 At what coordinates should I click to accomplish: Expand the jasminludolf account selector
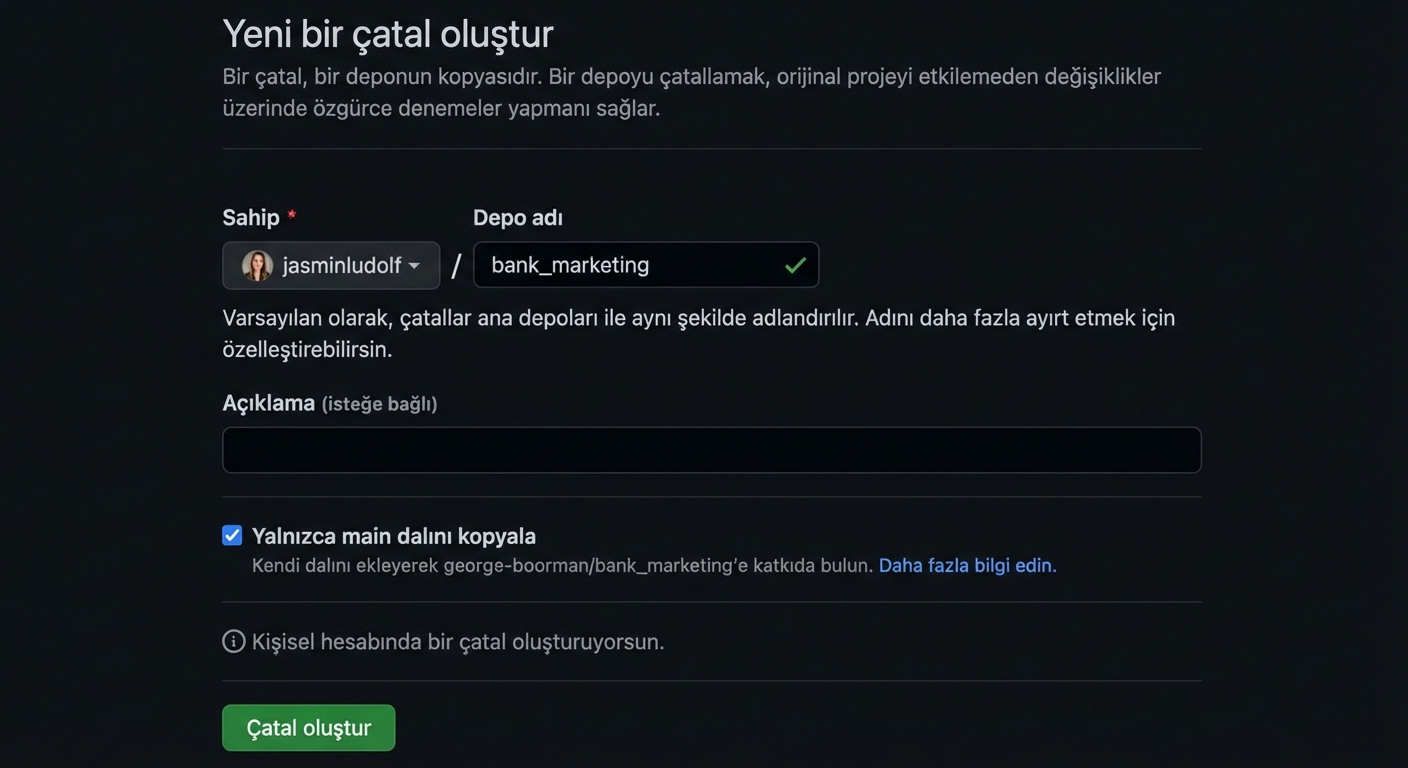(x=331, y=265)
